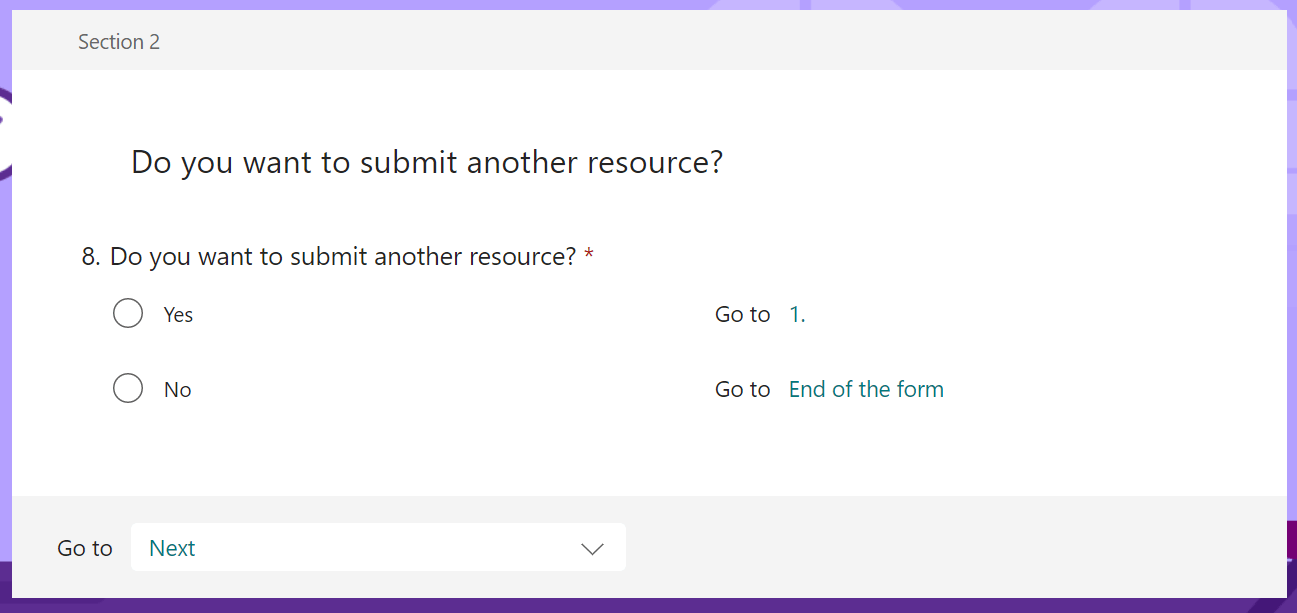This screenshot has height=613, width=1297.
Task: Click the chevron arrow beside Next
Action: [592, 548]
